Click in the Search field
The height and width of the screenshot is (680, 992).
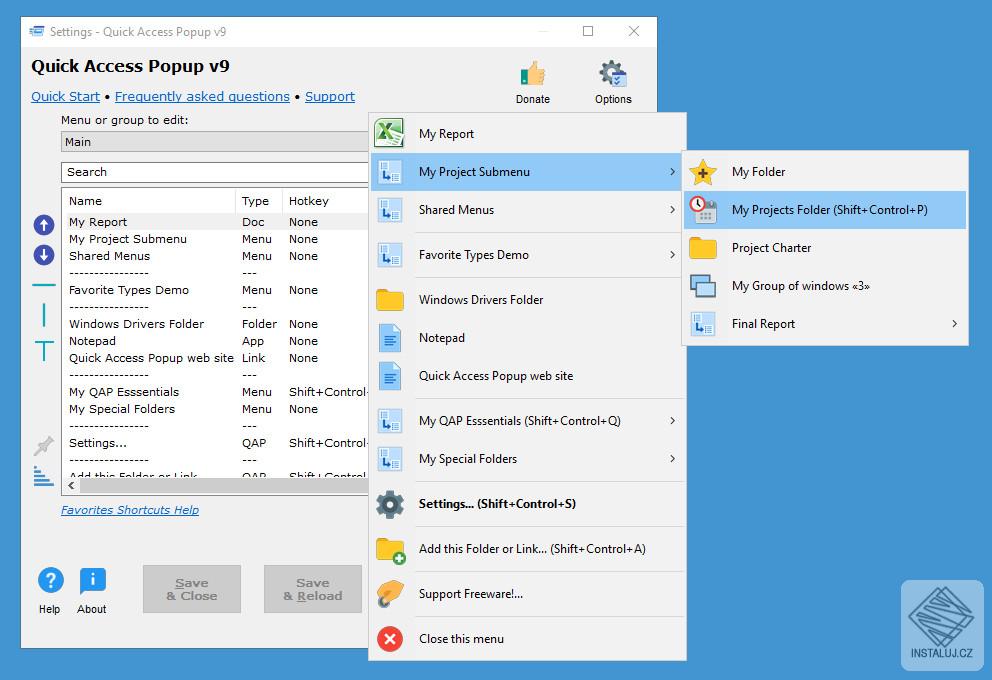pyautogui.click(x=214, y=172)
